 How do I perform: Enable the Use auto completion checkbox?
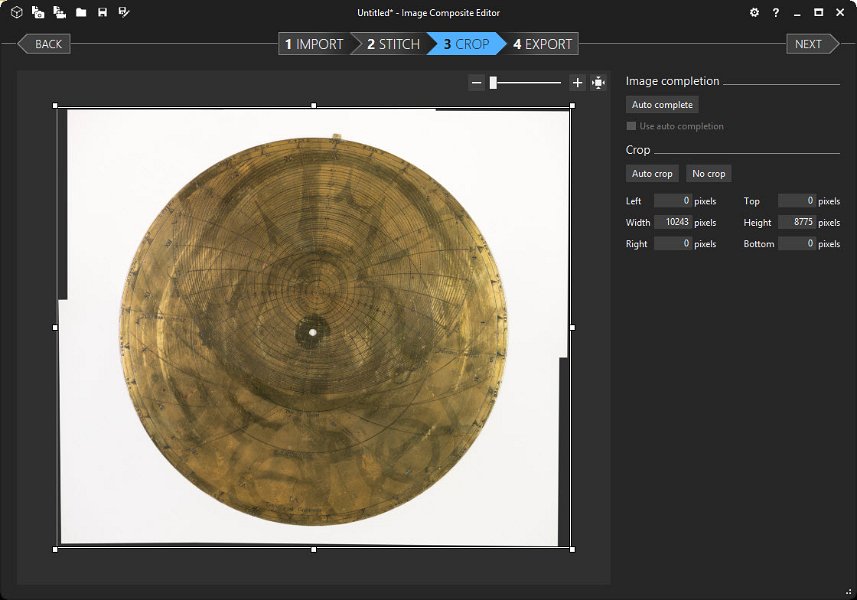pos(631,126)
